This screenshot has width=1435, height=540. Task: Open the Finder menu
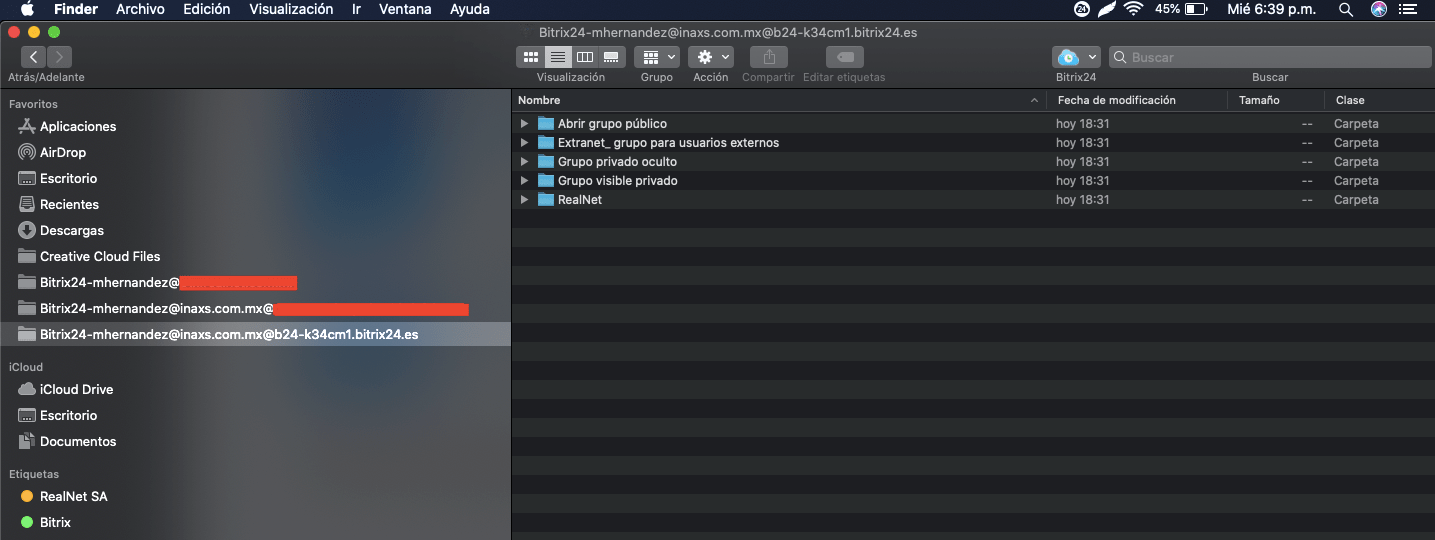coord(76,9)
